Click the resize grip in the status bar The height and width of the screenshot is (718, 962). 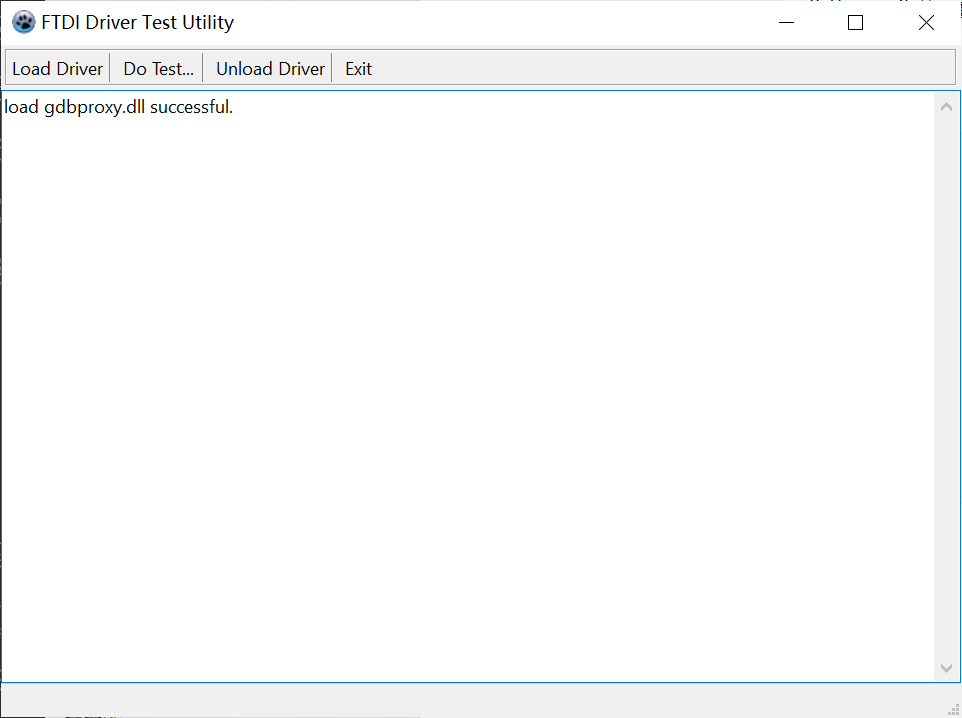point(953,709)
